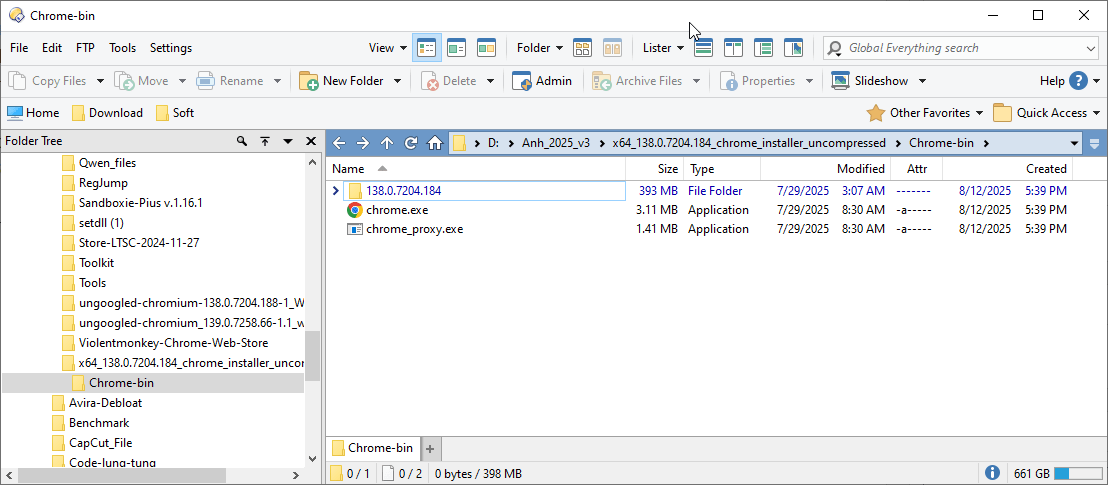
Task: Open the Download favorite folder
Action: [x=107, y=112]
